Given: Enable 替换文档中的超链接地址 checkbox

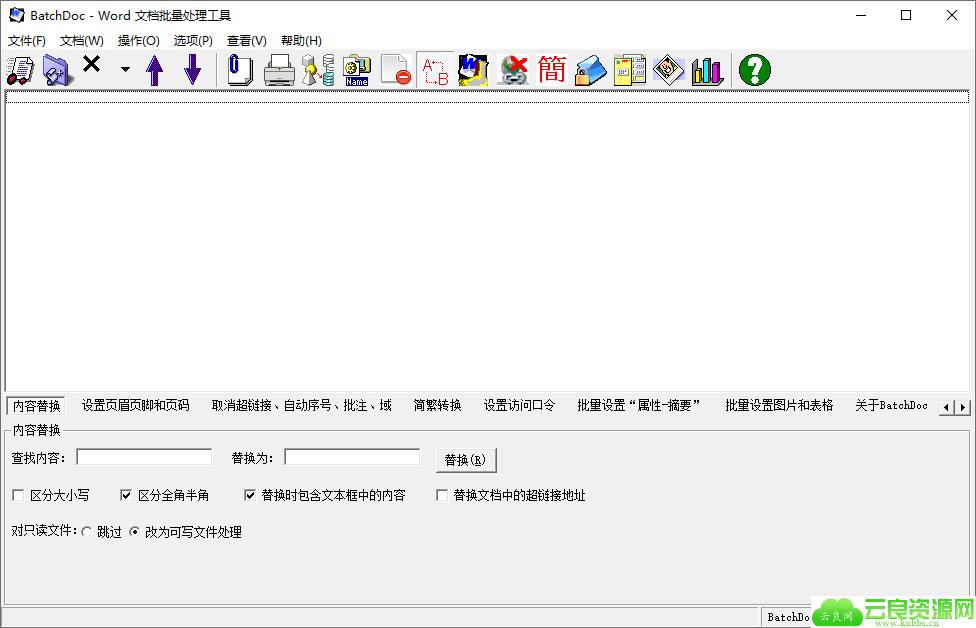Looking at the screenshot, I should 442,495.
